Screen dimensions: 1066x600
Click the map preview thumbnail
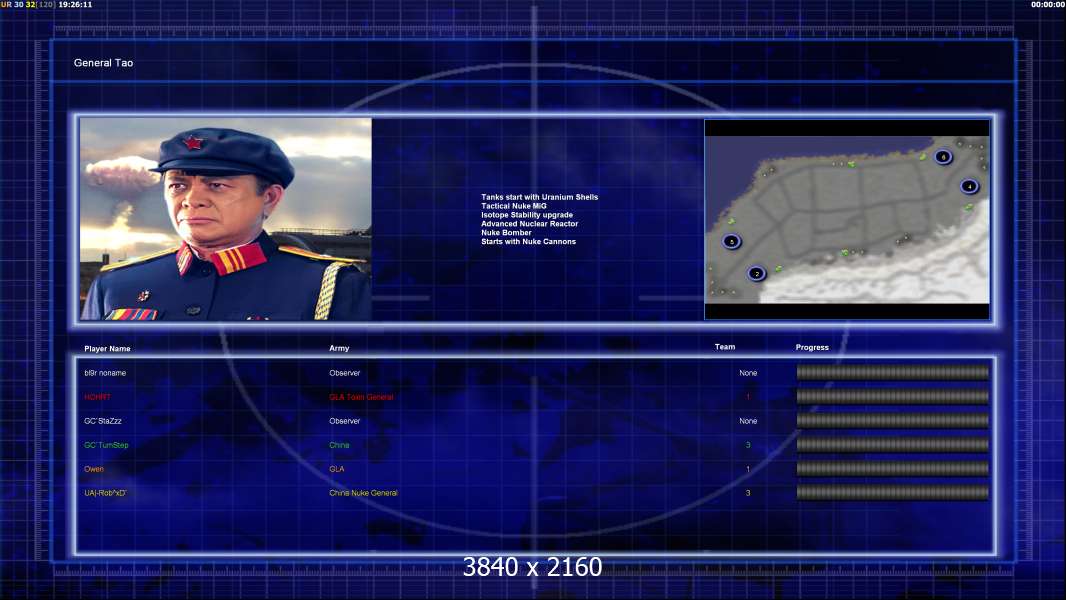click(x=846, y=219)
